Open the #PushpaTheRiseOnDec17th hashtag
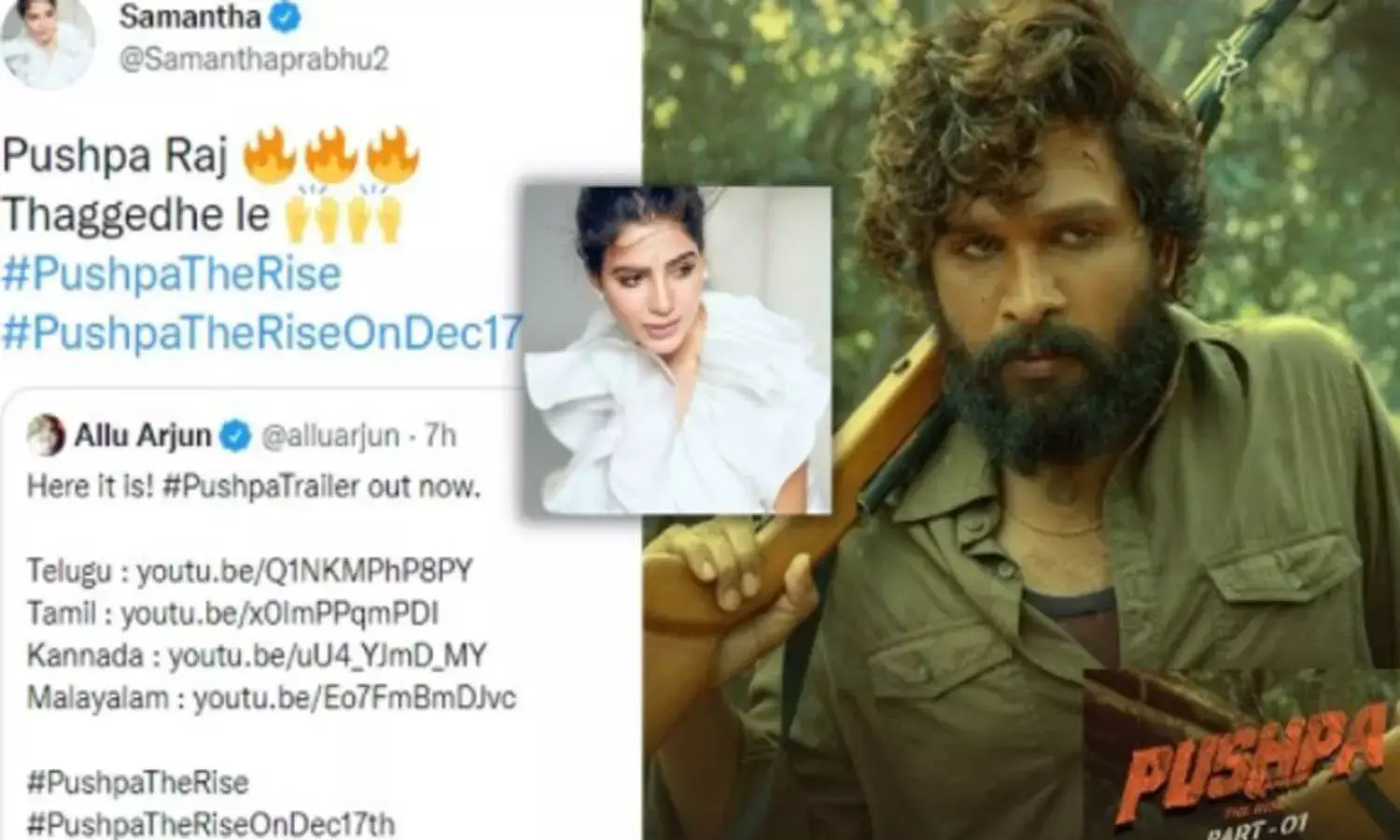The width and height of the screenshot is (1400, 840). [211, 824]
